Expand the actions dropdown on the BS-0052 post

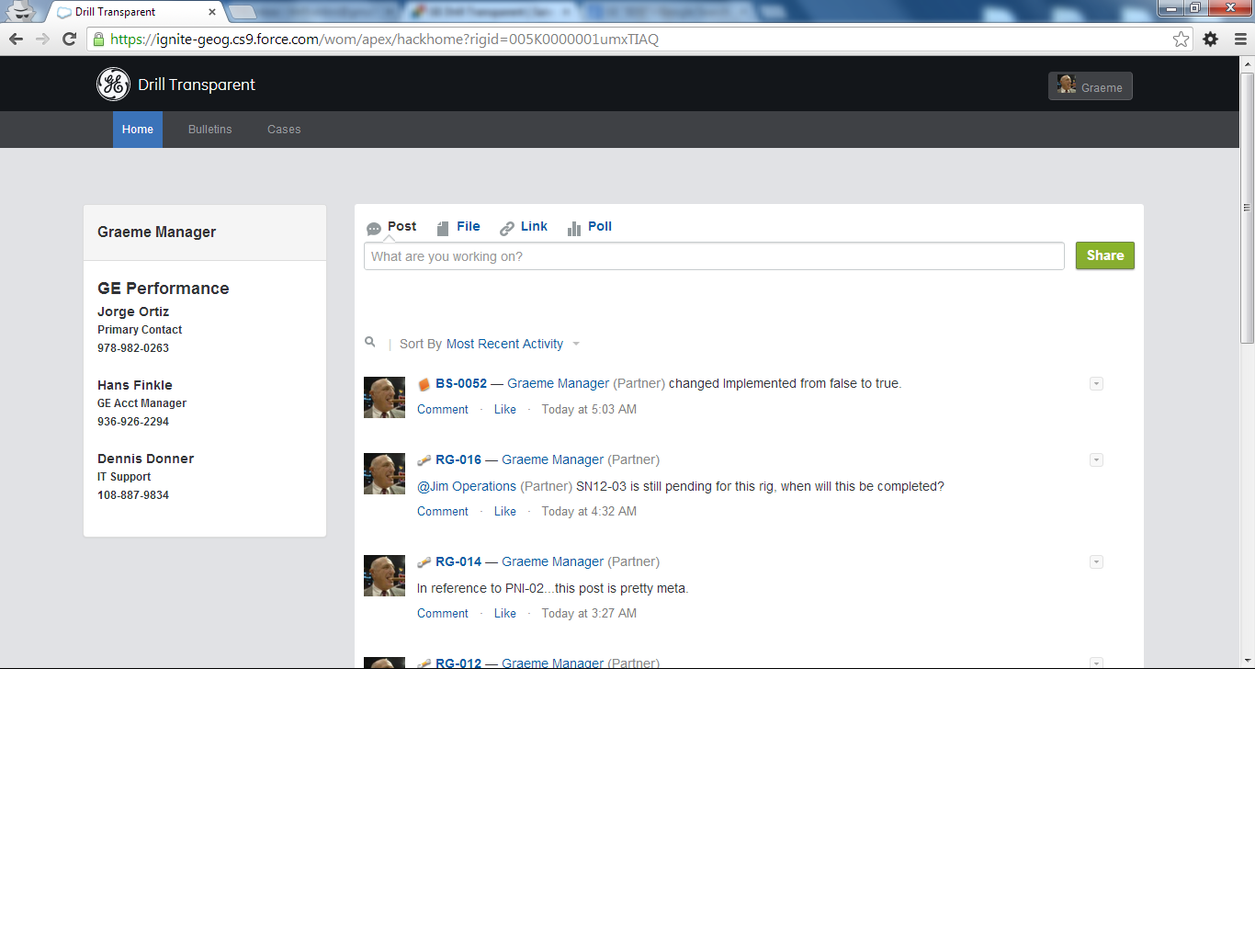tap(1096, 383)
